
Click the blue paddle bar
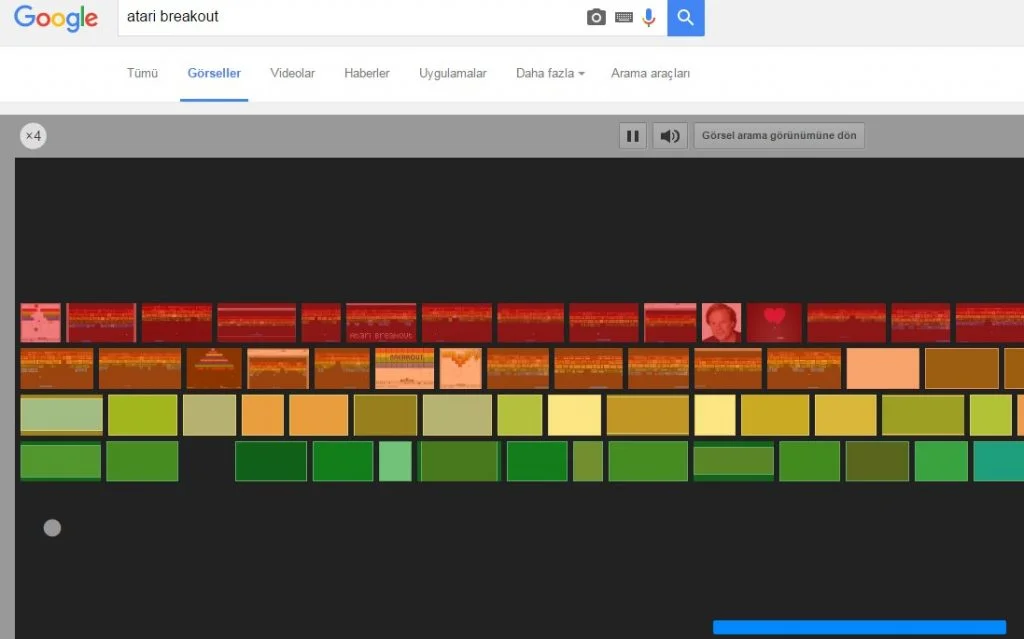[x=859, y=627]
